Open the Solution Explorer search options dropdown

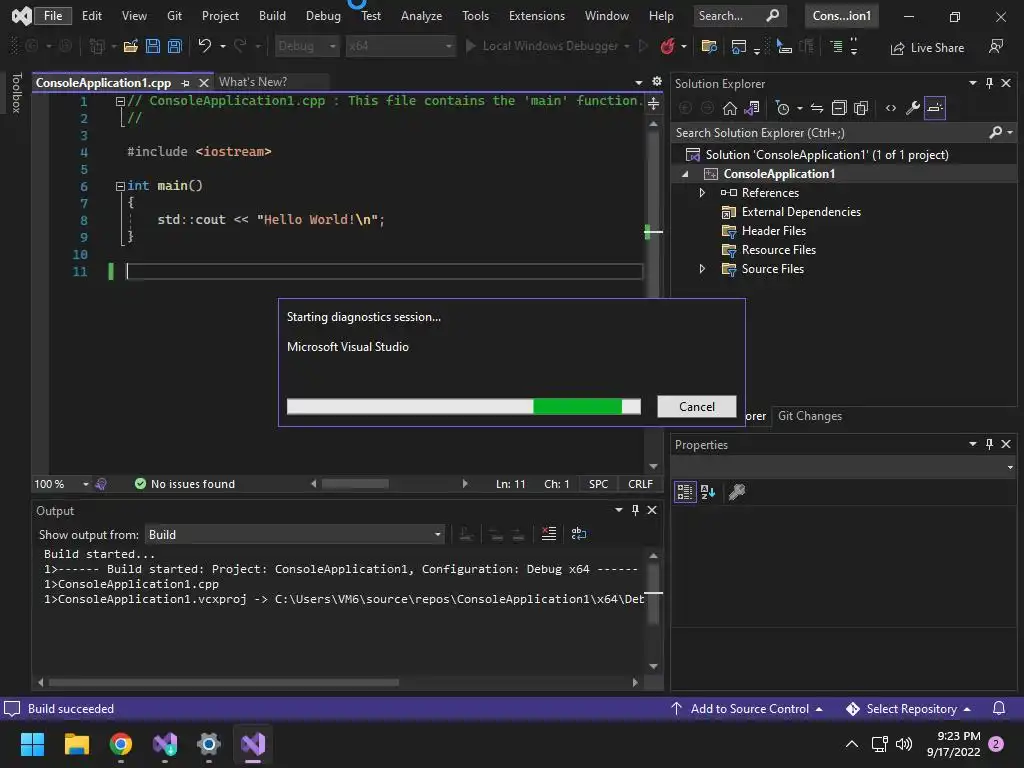(x=1010, y=133)
